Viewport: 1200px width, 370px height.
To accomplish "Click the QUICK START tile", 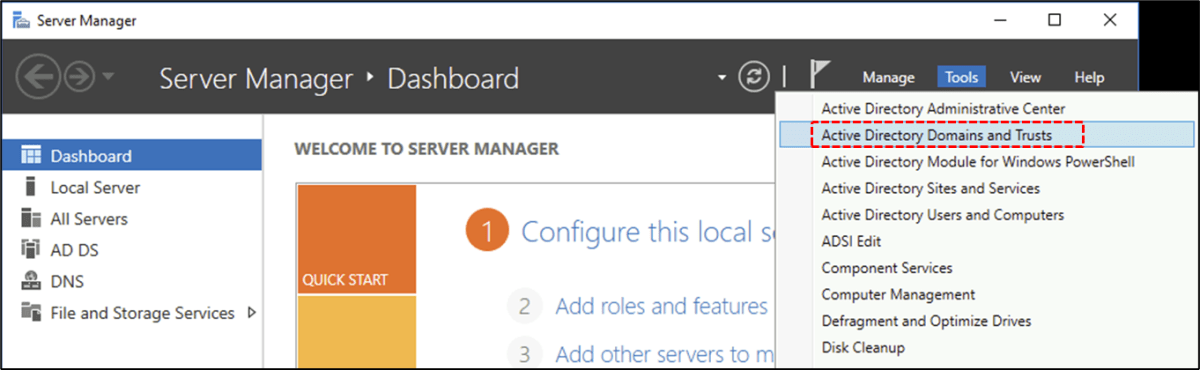I will [x=356, y=239].
